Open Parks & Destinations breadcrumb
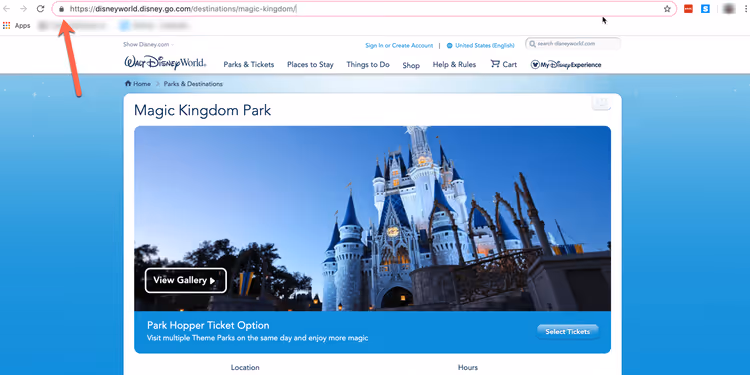Screen dimensions: 750x375 point(193,84)
